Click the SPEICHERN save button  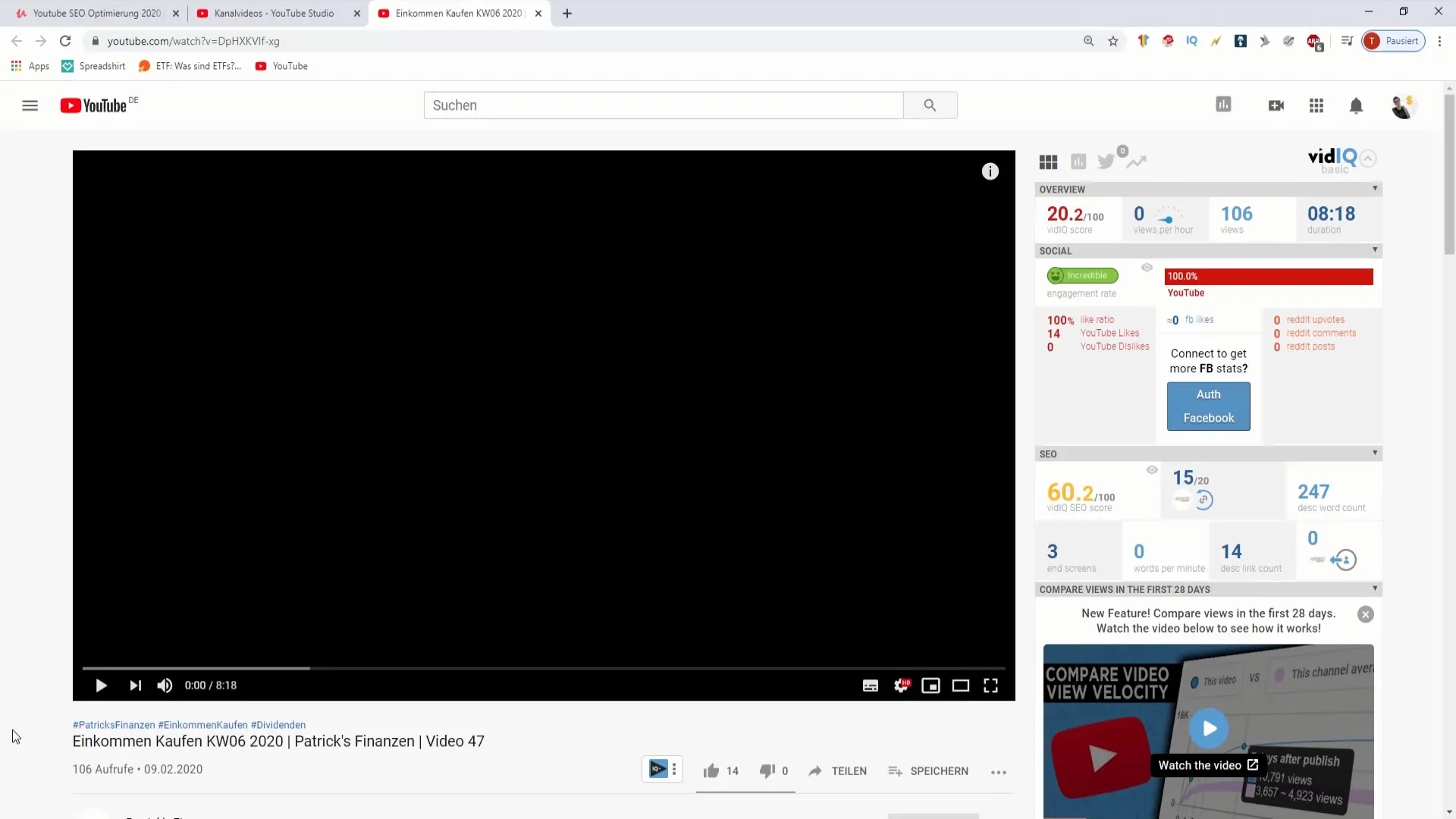(928, 771)
